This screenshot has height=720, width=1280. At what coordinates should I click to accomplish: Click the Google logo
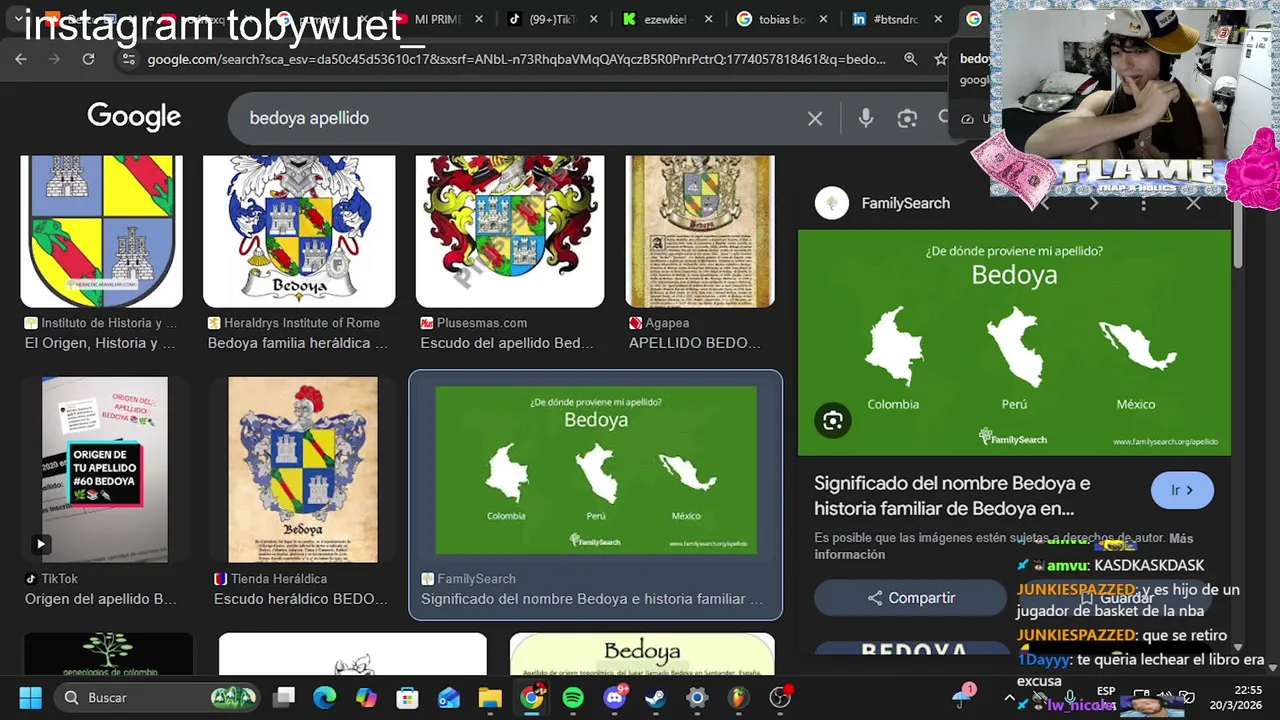[134, 117]
